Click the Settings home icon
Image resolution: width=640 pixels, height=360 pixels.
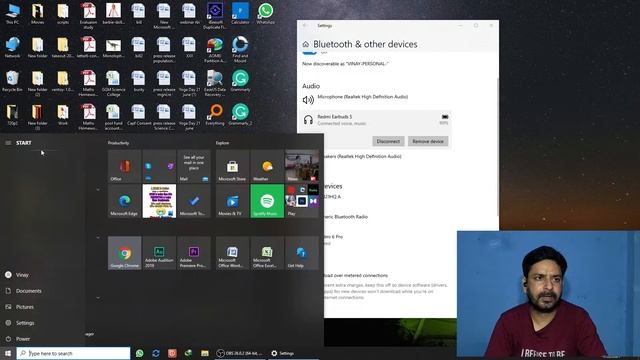[x=306, y=44]
